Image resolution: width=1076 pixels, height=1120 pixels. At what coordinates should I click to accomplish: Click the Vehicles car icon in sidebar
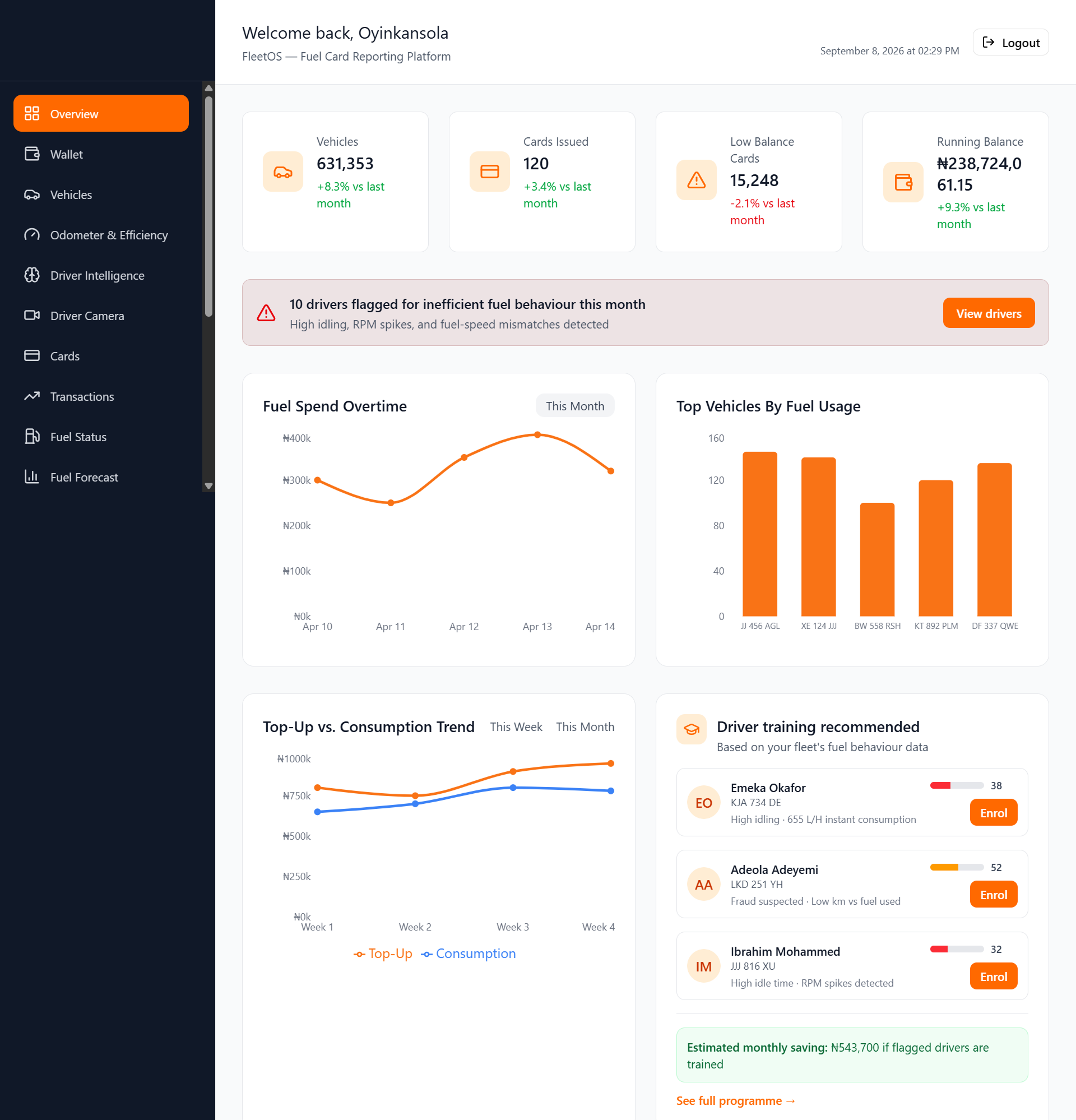[x=32, y=195]
